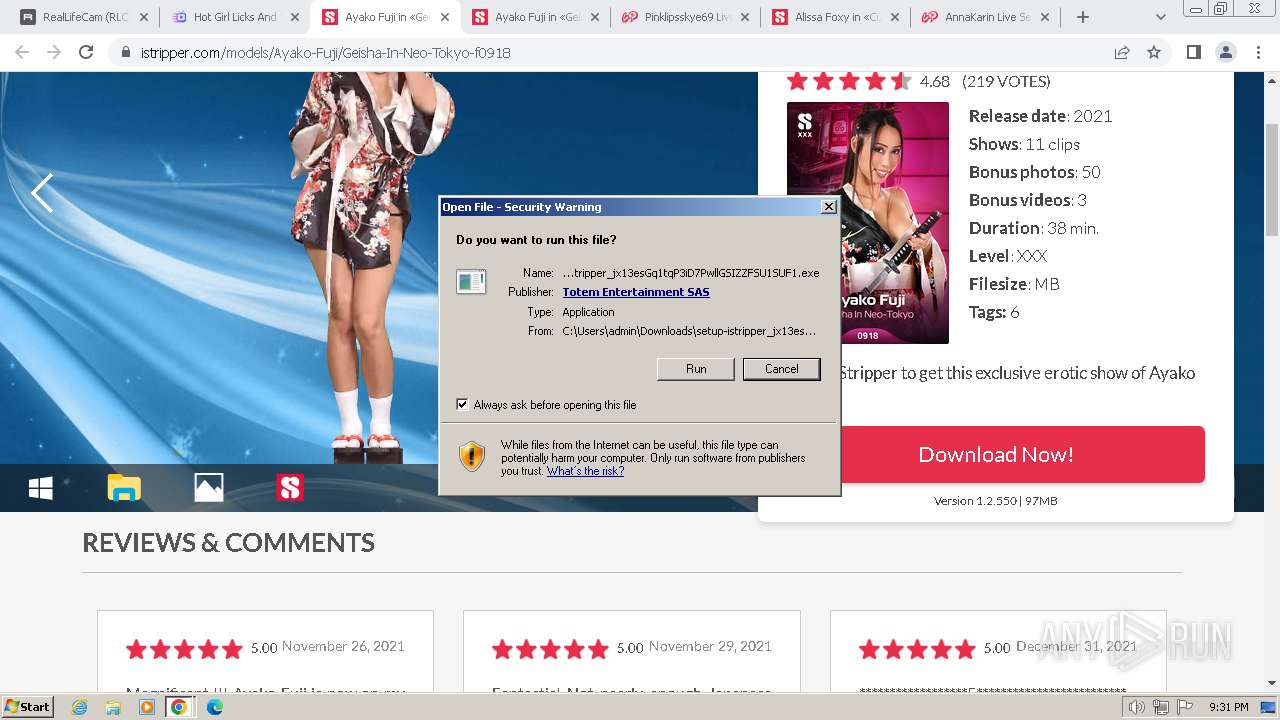Open the What's the risk link

585,471
